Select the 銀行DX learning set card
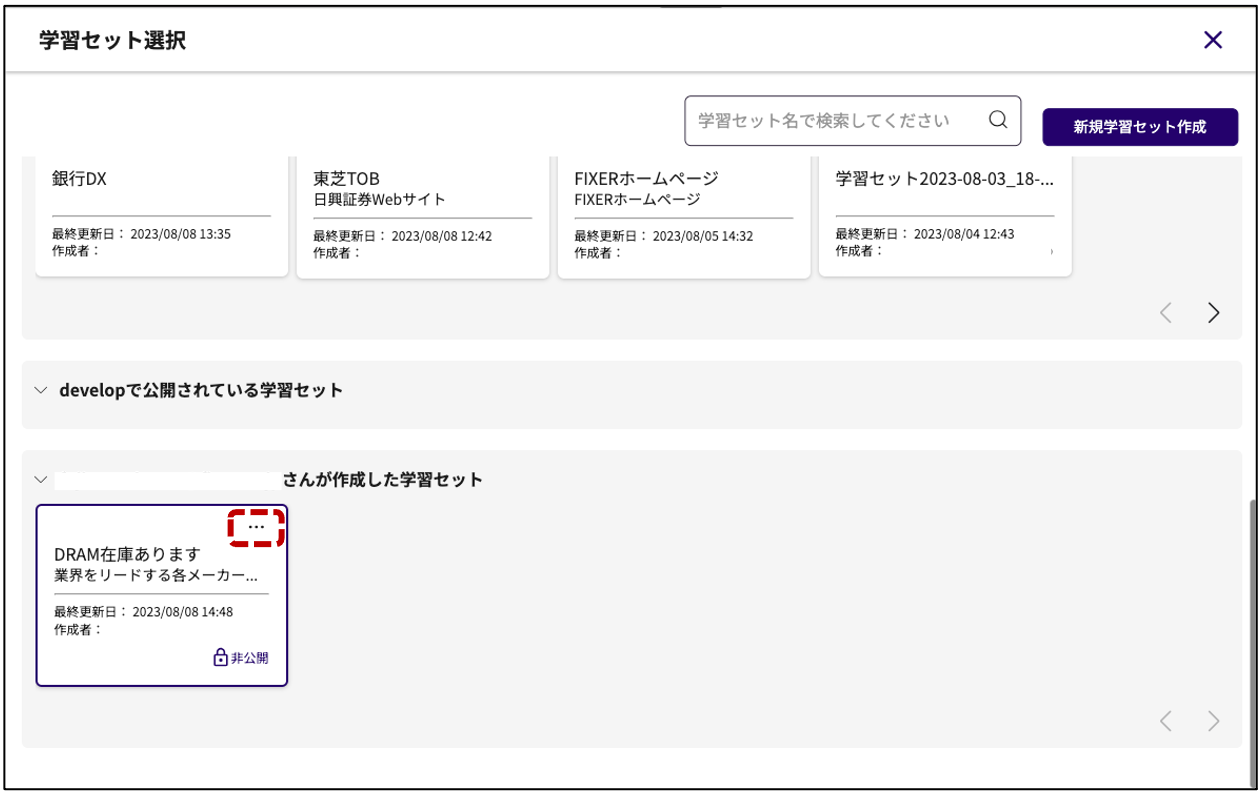 coord(161,215)
